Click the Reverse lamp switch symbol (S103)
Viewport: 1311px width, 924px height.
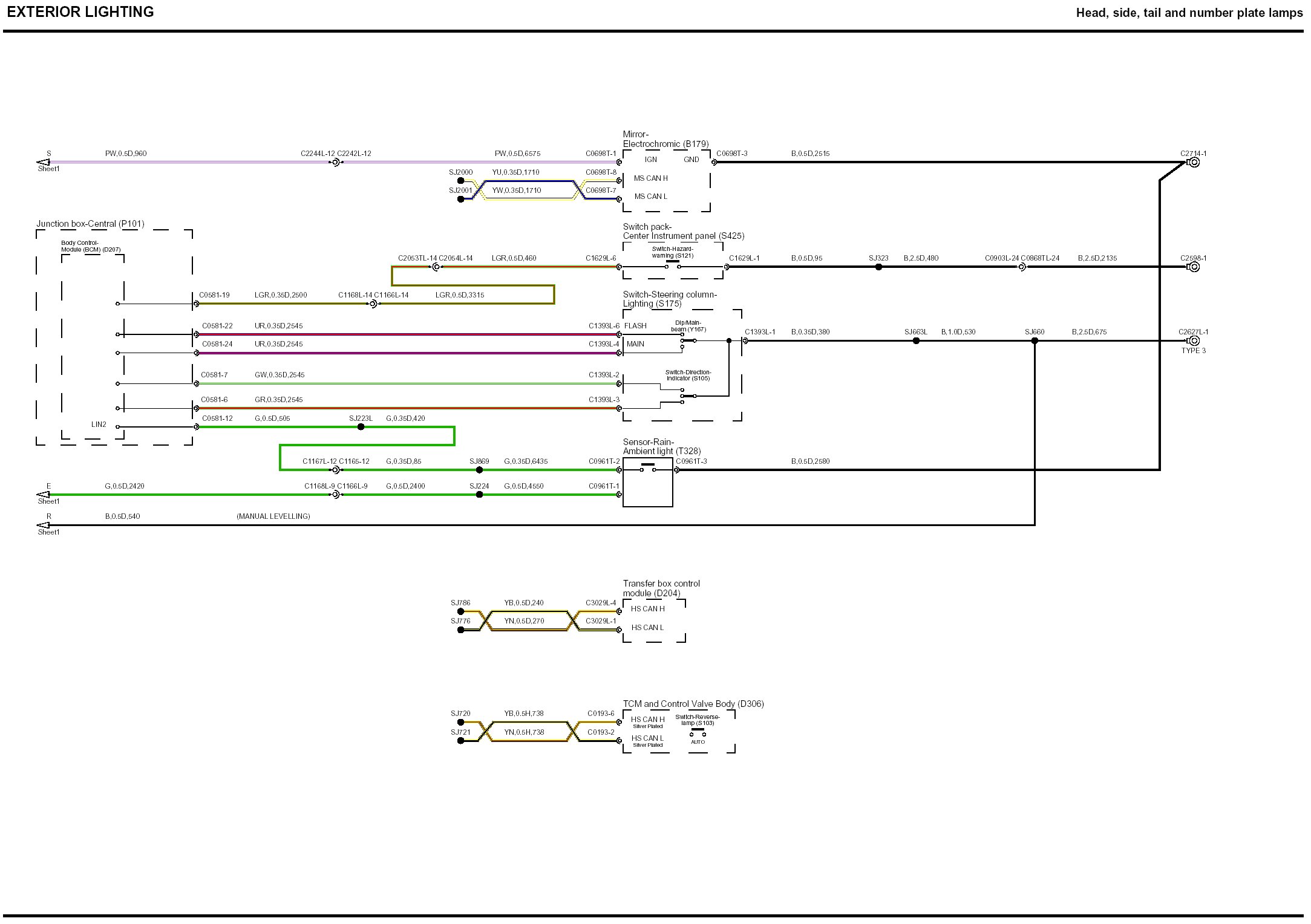(x=698, y=732)
